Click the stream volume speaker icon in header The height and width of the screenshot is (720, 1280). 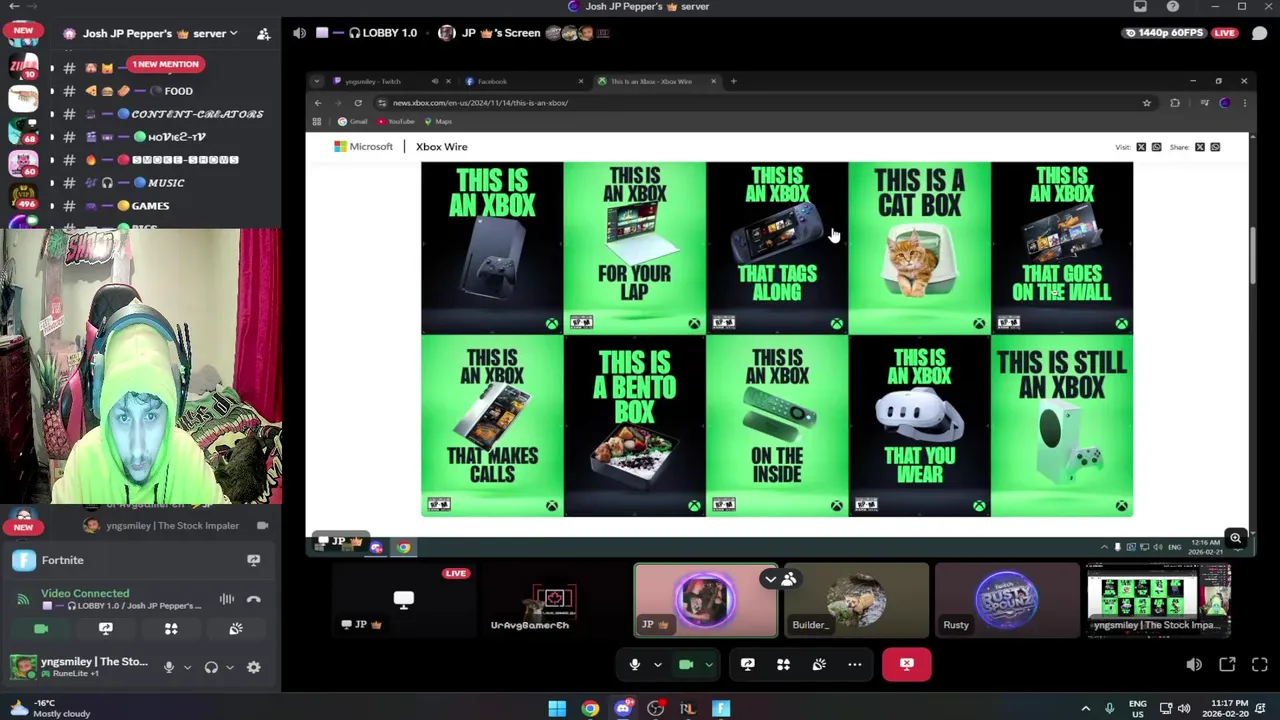(x=299, y=33)
